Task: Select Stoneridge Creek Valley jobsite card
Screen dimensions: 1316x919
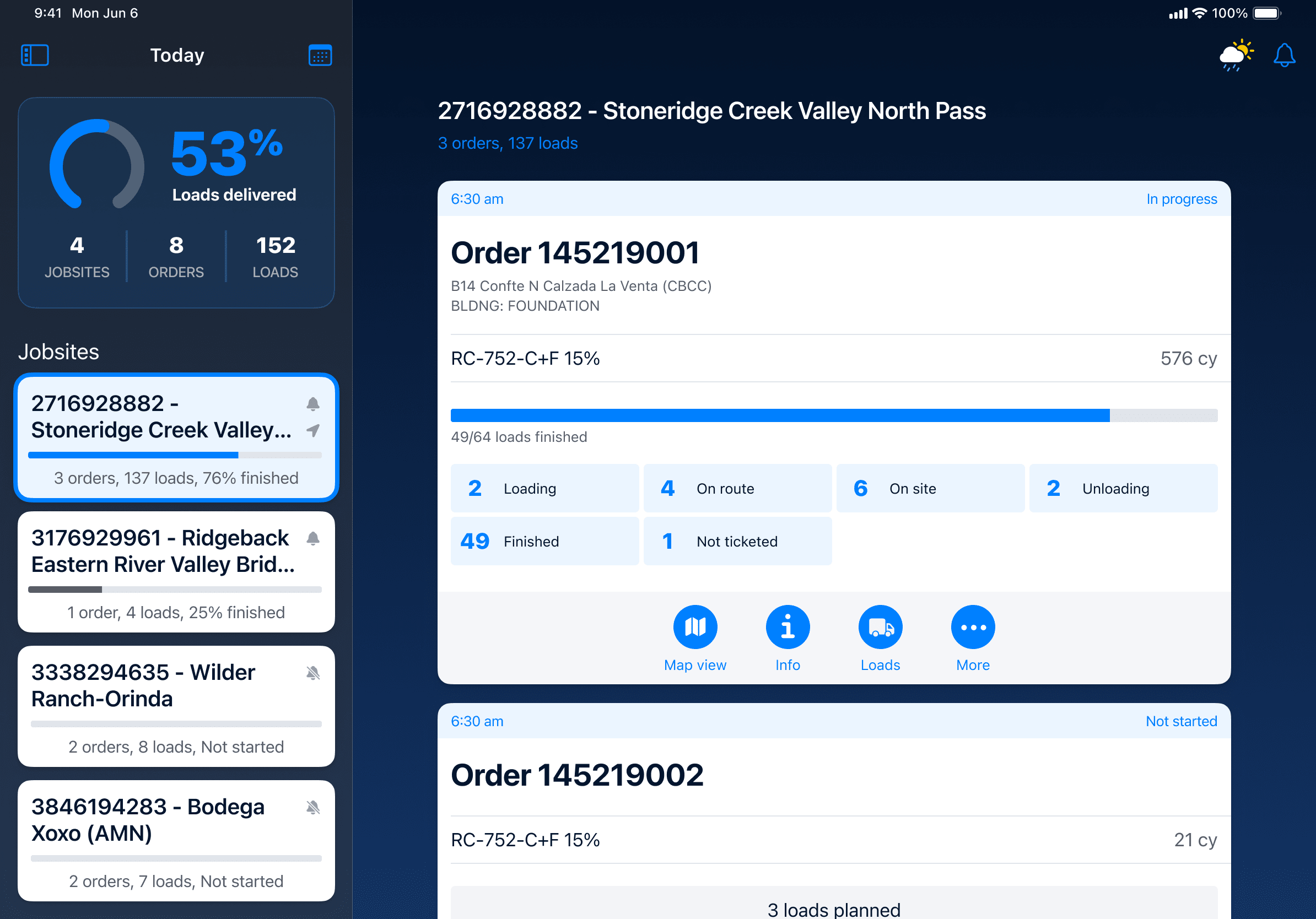Action: pos(176,437)
